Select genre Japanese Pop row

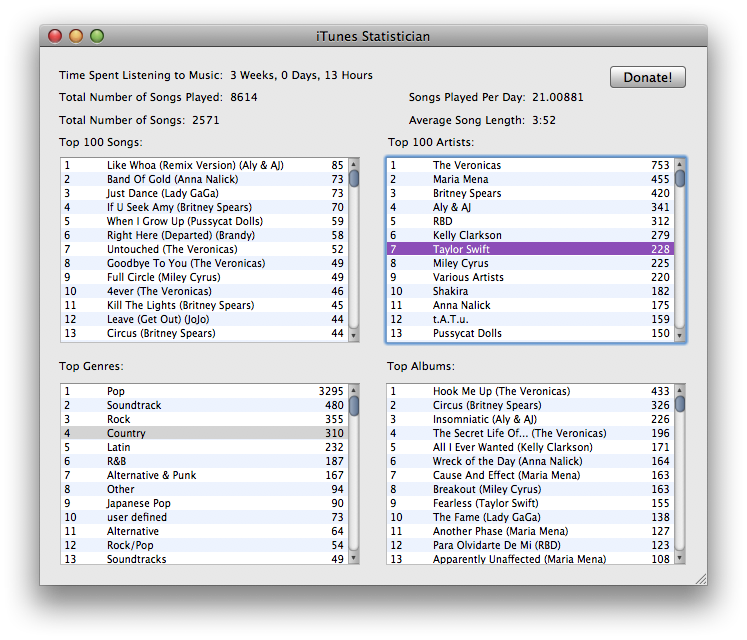tap(205, 503)
